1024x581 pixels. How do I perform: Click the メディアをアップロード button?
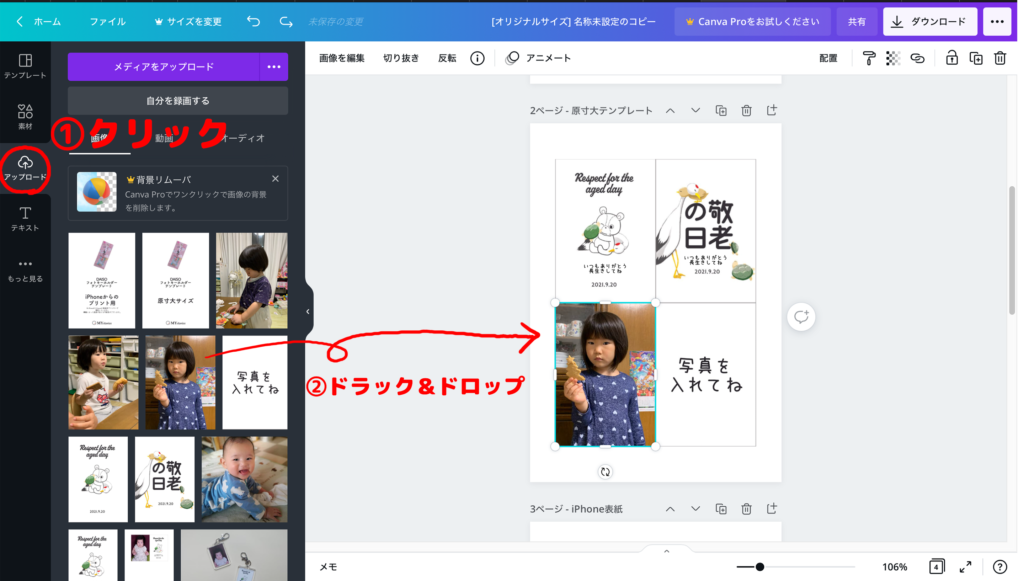[163, 67]
